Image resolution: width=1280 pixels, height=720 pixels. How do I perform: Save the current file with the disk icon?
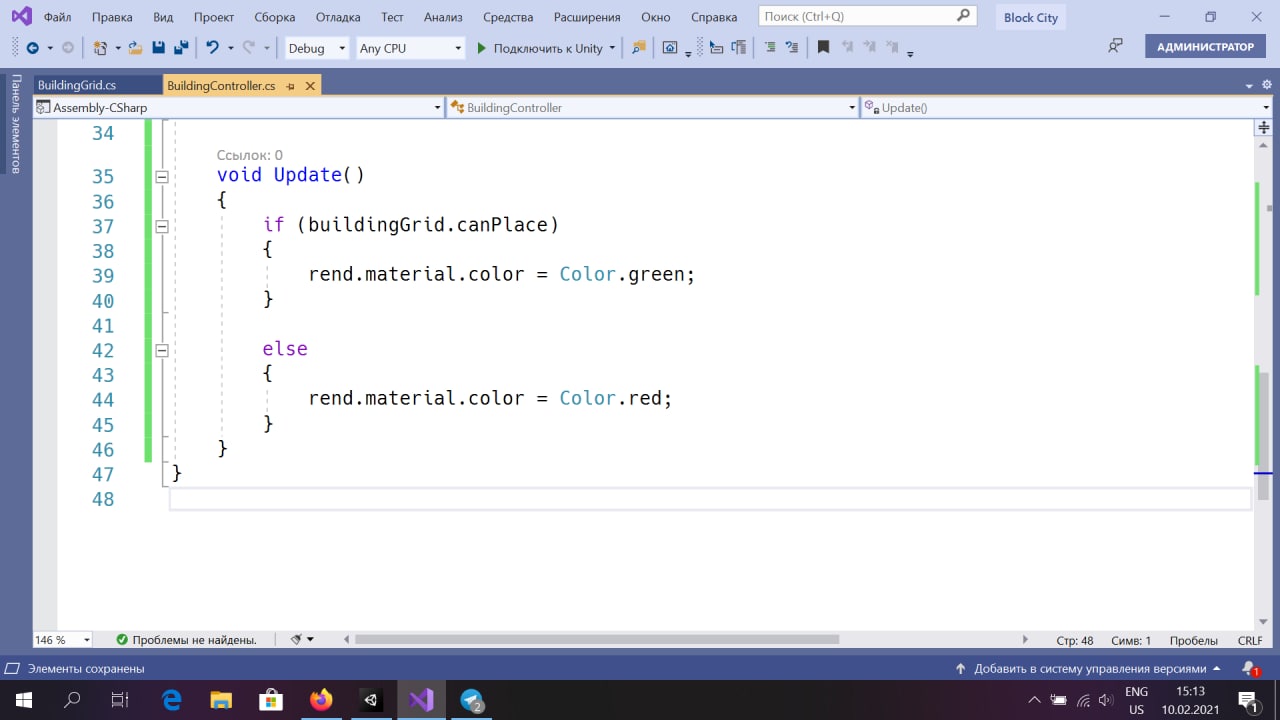pos(158,48)
